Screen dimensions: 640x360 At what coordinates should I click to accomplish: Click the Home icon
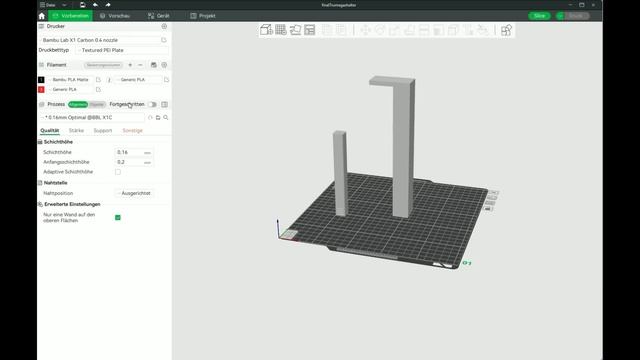(42, 16)
